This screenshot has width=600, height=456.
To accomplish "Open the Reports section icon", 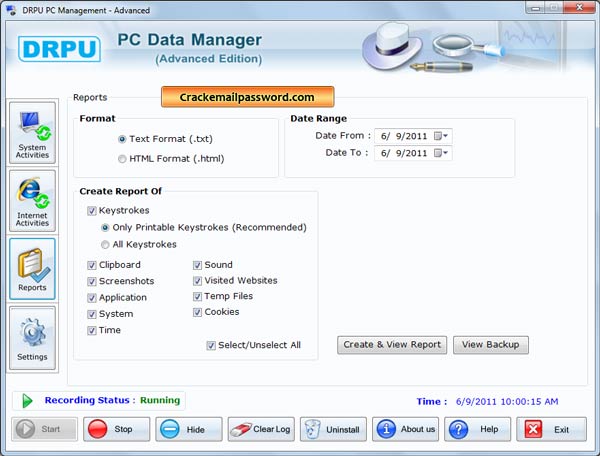I will [33, 269].
